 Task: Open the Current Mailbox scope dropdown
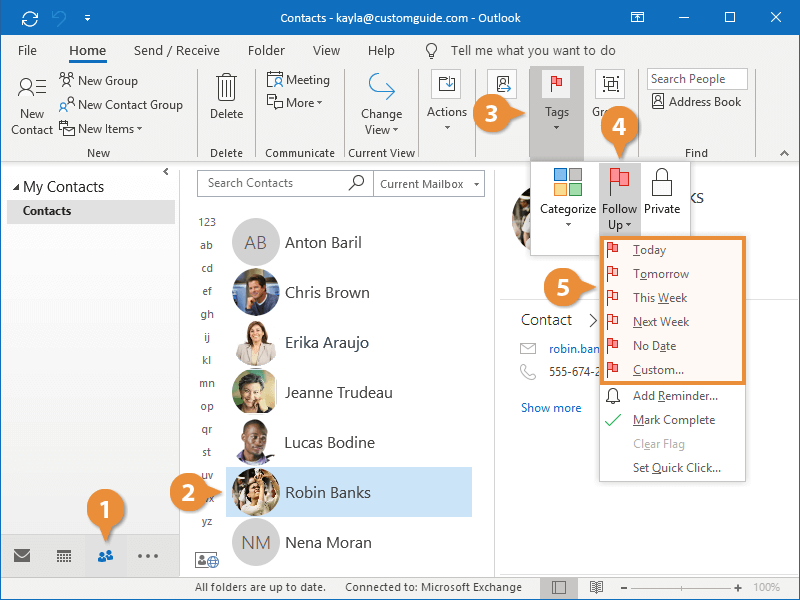pos(429,184)
